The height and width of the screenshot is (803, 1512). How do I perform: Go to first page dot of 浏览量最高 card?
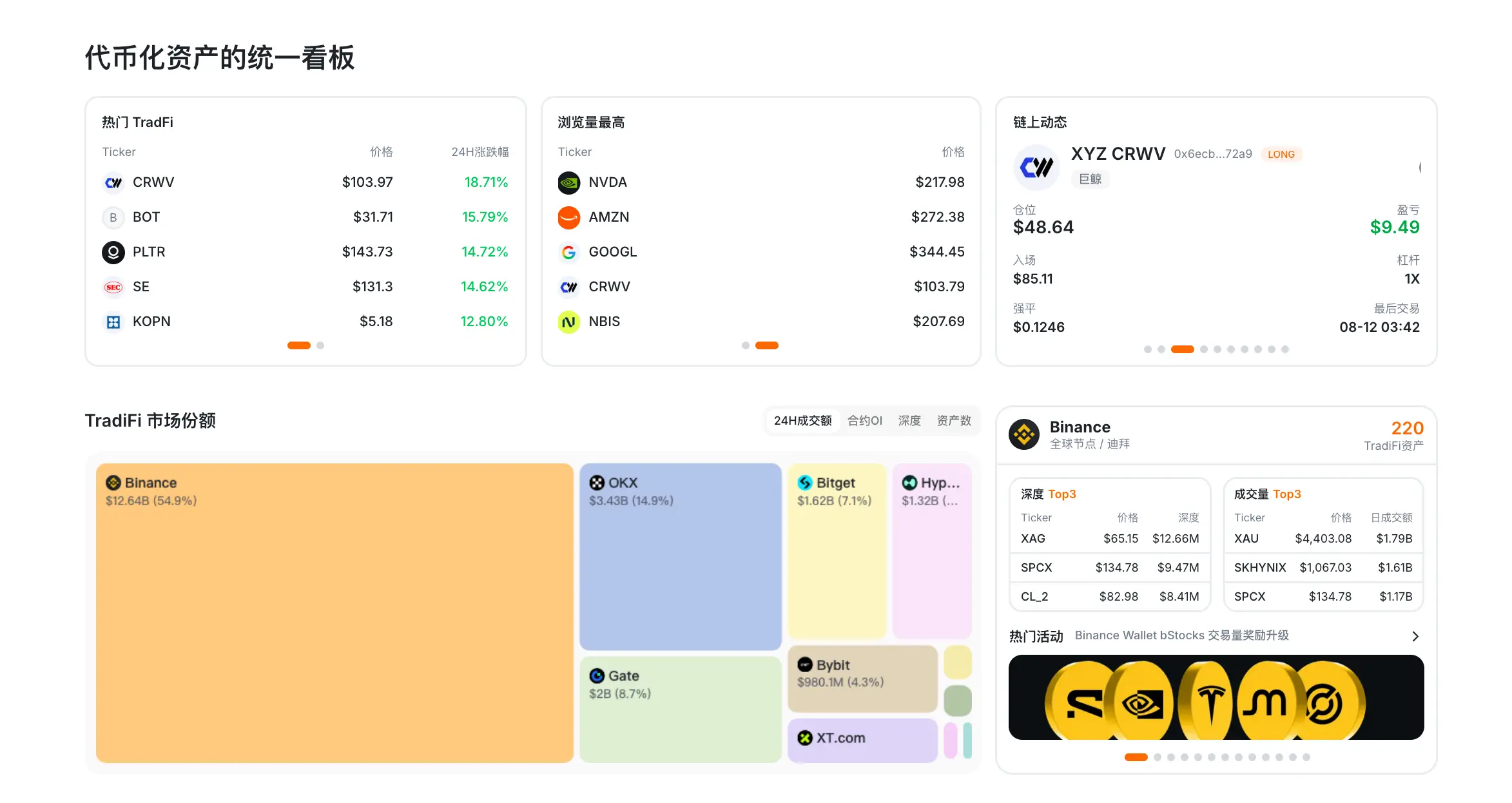(x=746, y=345)
